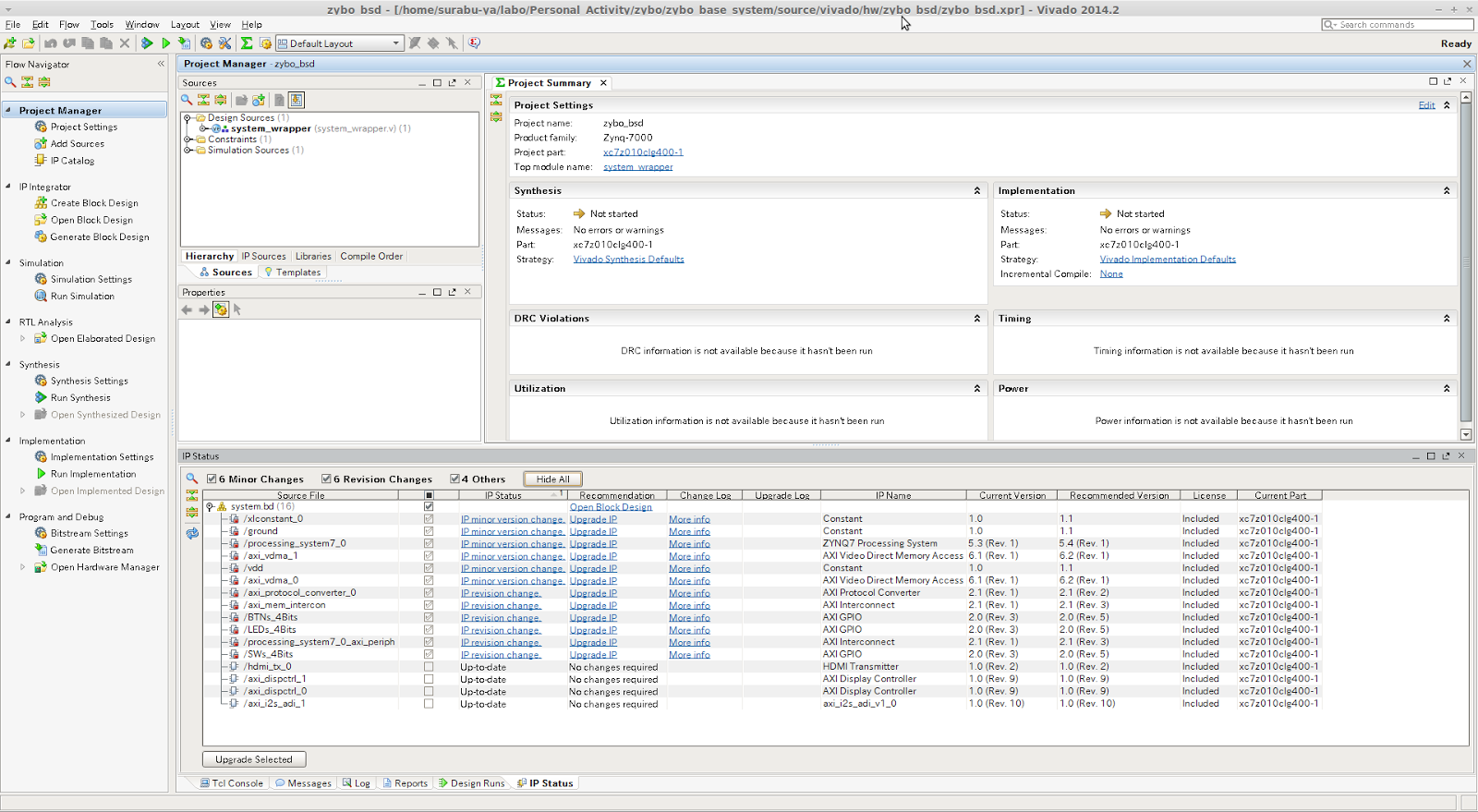Viewport: 1478px width, 812px height.
Task: Open the Default Layout dropdown
Action: pyautogui.click(x=340, y=43)
